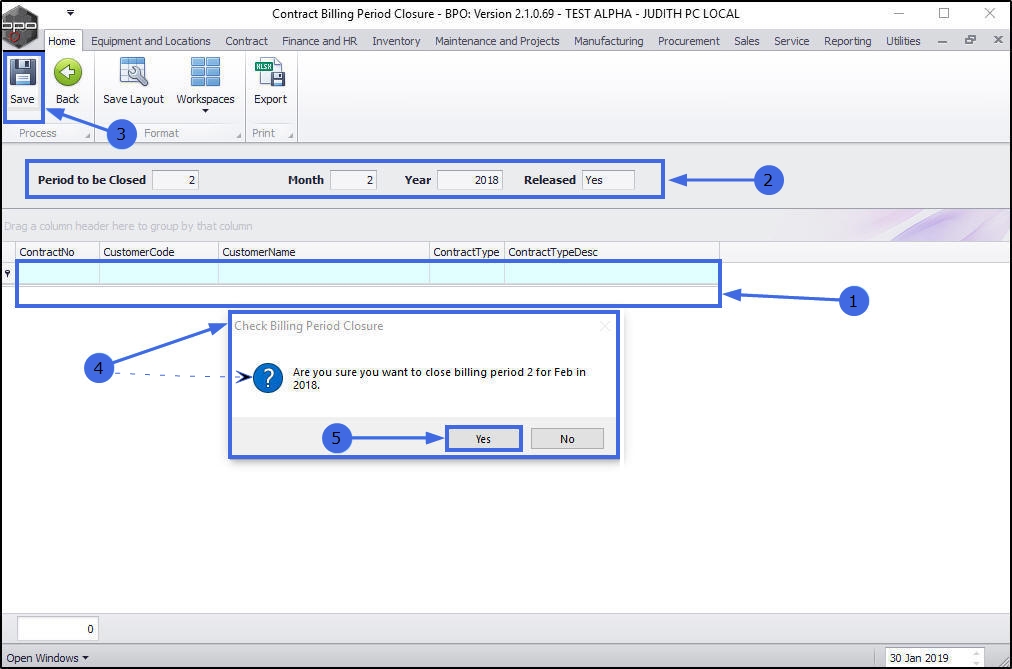1012x669 pixels.
Task: Click the Month input field
Action: 353,180
